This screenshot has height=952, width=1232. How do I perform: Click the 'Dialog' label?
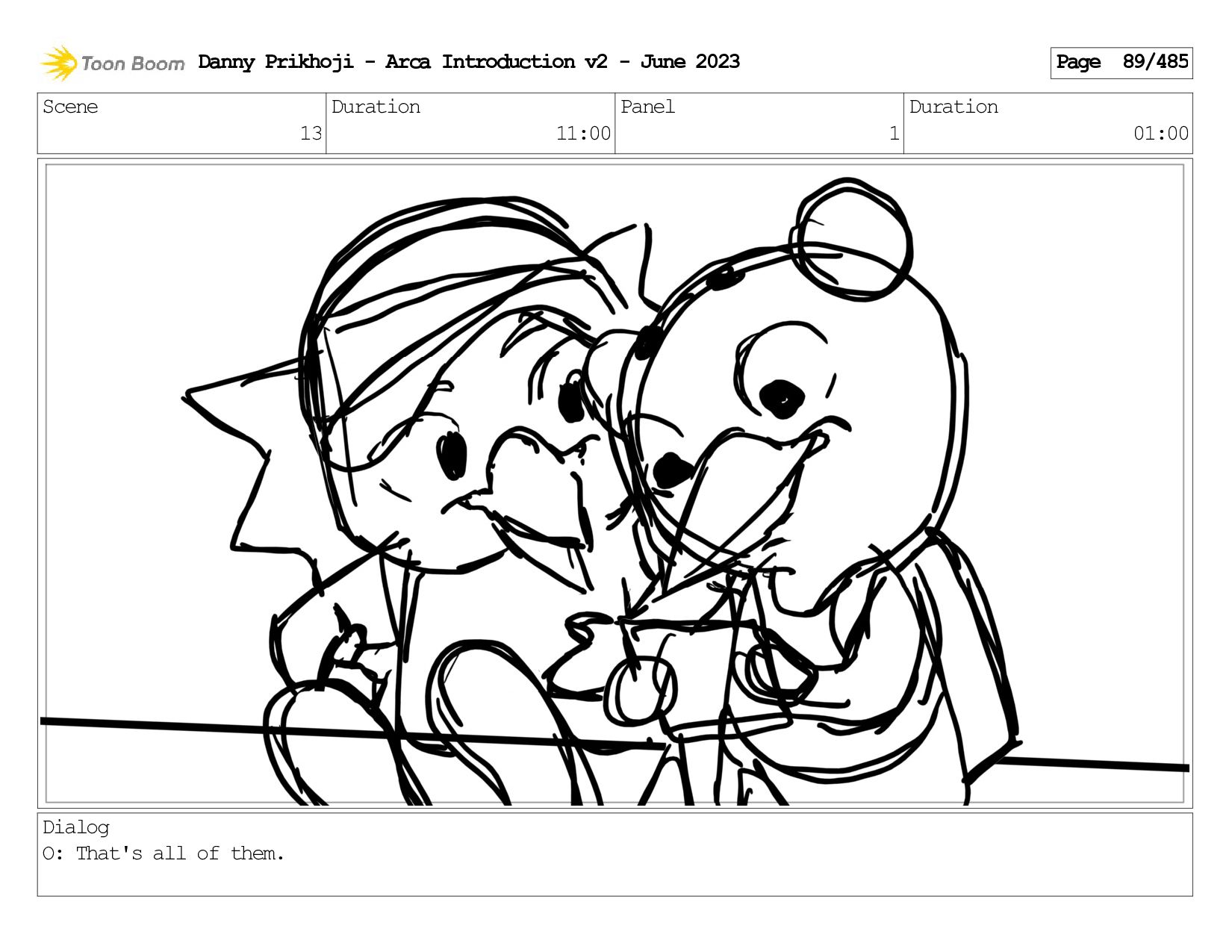(75, 827)
